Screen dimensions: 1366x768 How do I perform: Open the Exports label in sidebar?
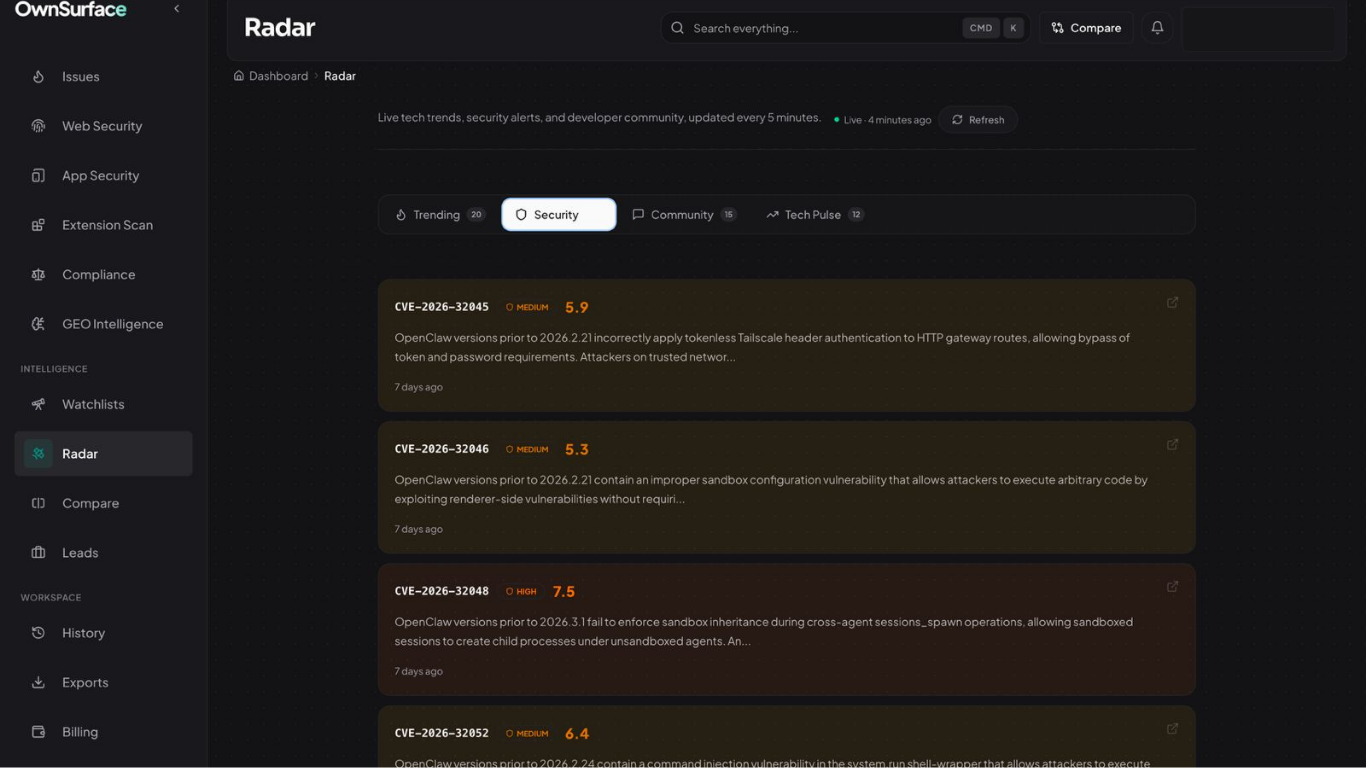click(85, 683)
